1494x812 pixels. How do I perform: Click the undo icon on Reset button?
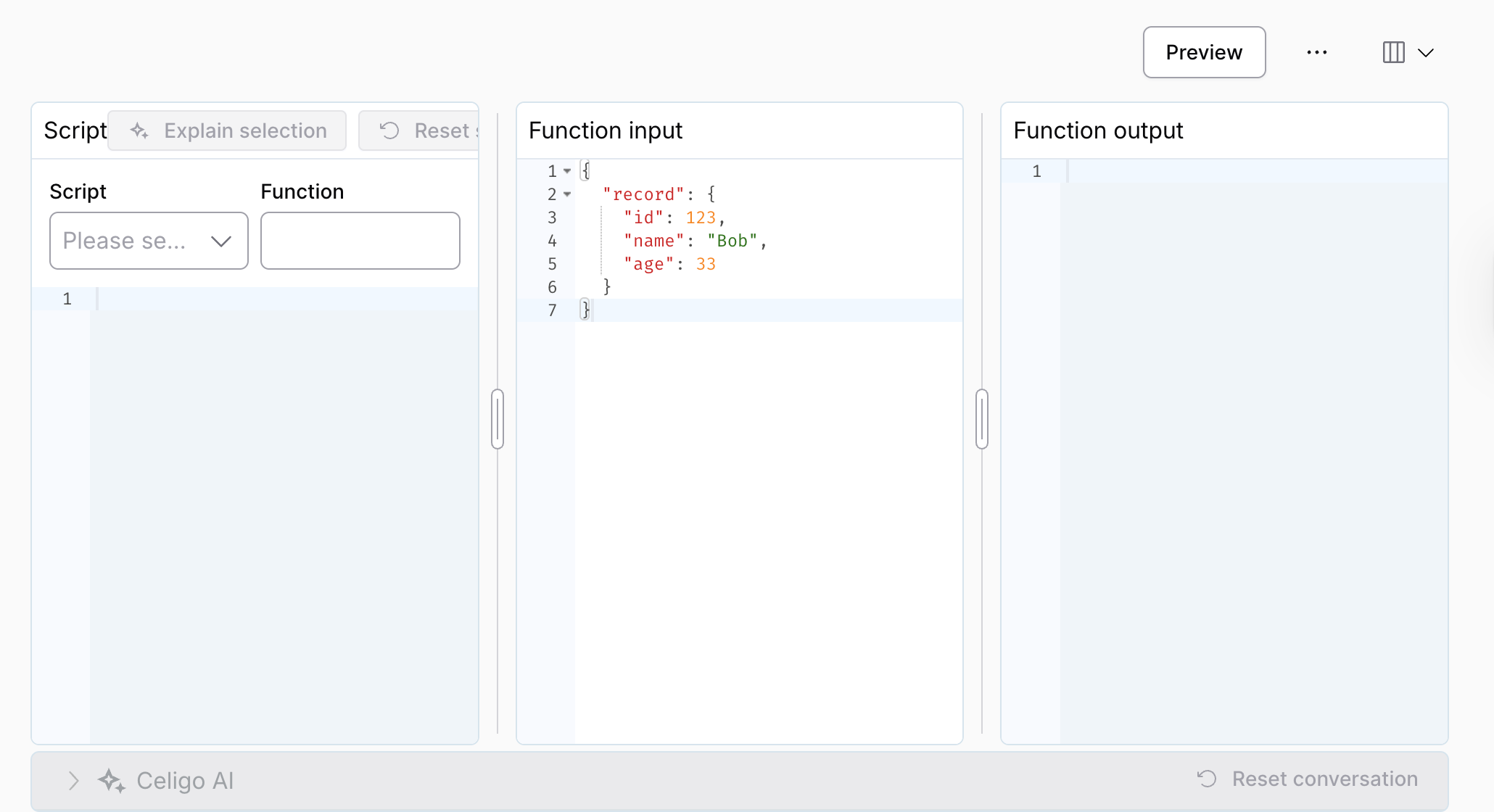pos(389,130)
